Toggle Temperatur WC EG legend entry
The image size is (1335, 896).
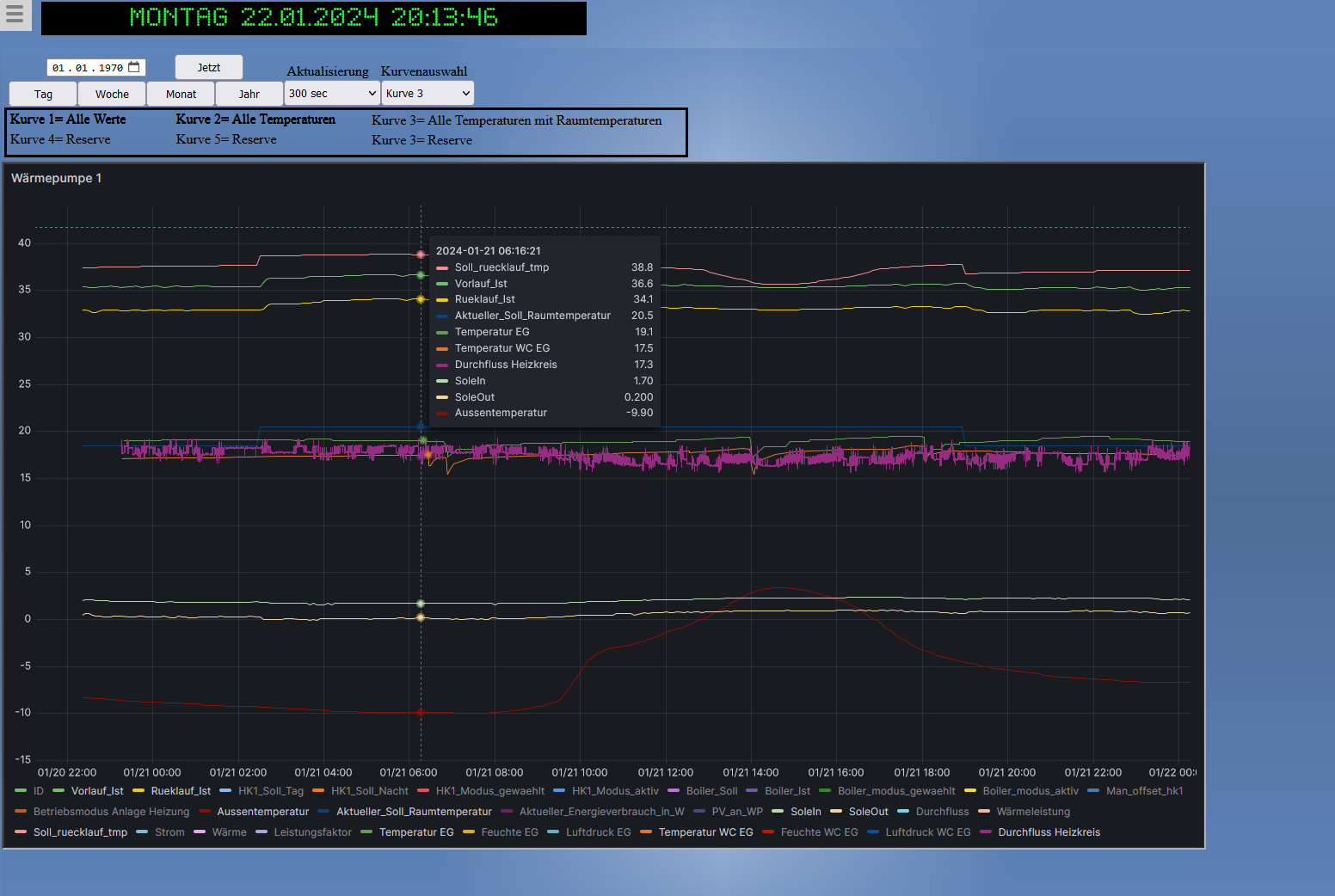705,832
